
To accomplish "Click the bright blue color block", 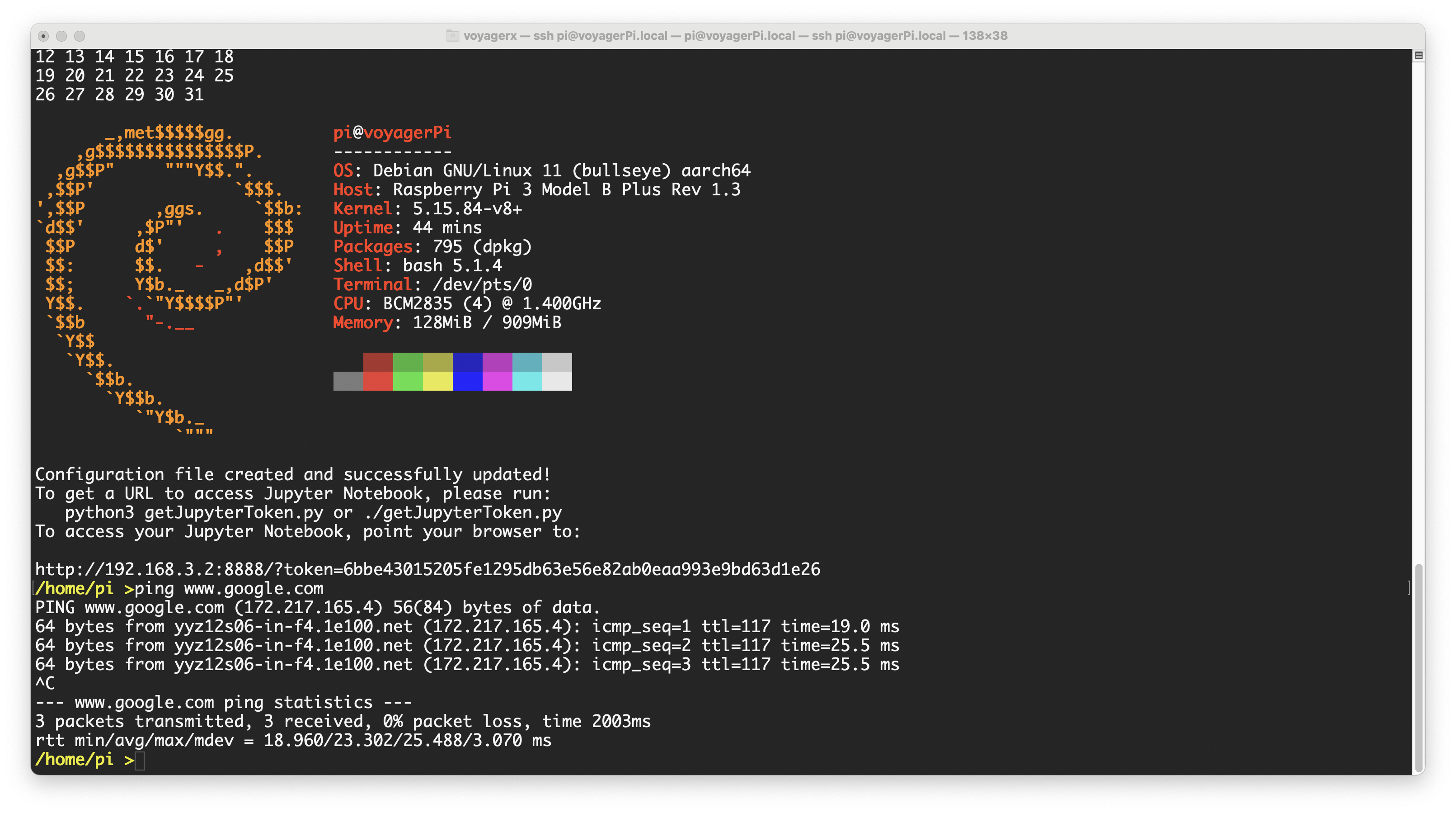I will [468, 381].
